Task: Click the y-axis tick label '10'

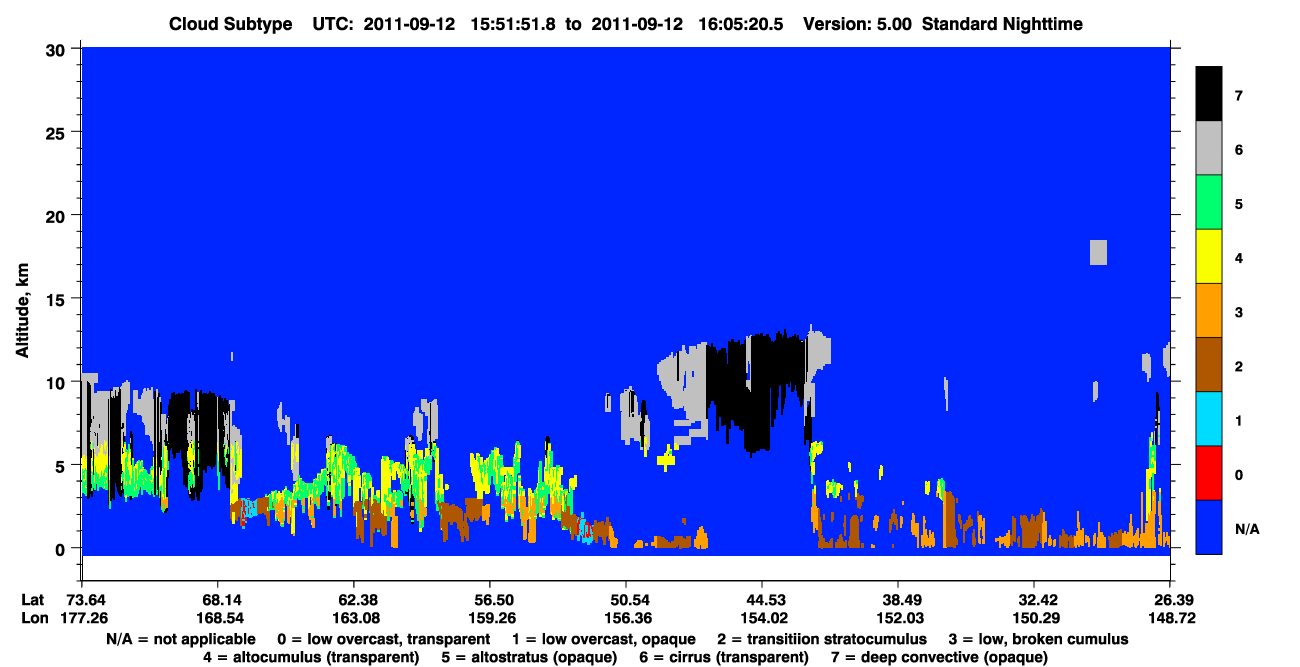Action: coord(58,382)
